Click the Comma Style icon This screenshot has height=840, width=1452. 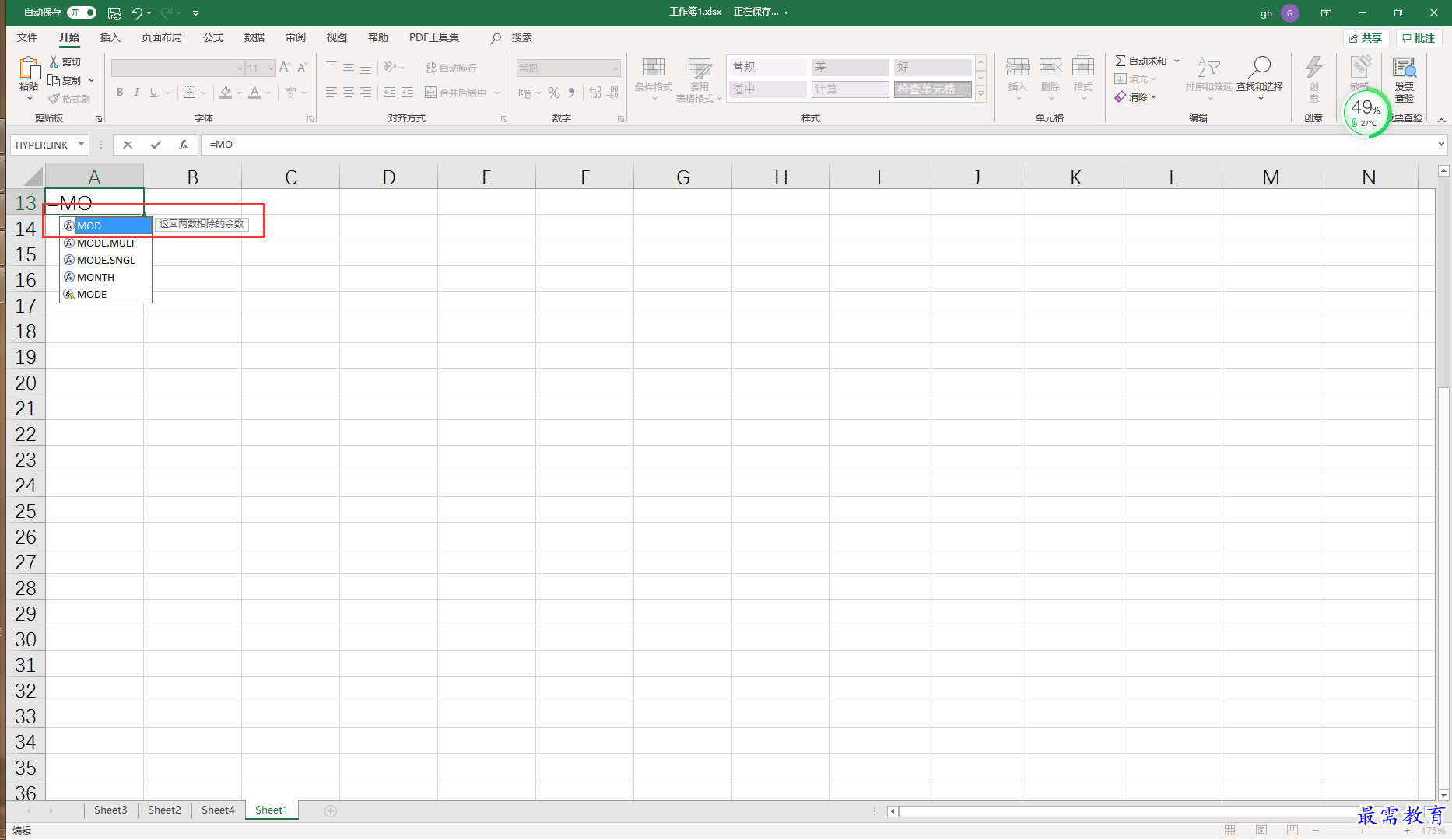572,93
